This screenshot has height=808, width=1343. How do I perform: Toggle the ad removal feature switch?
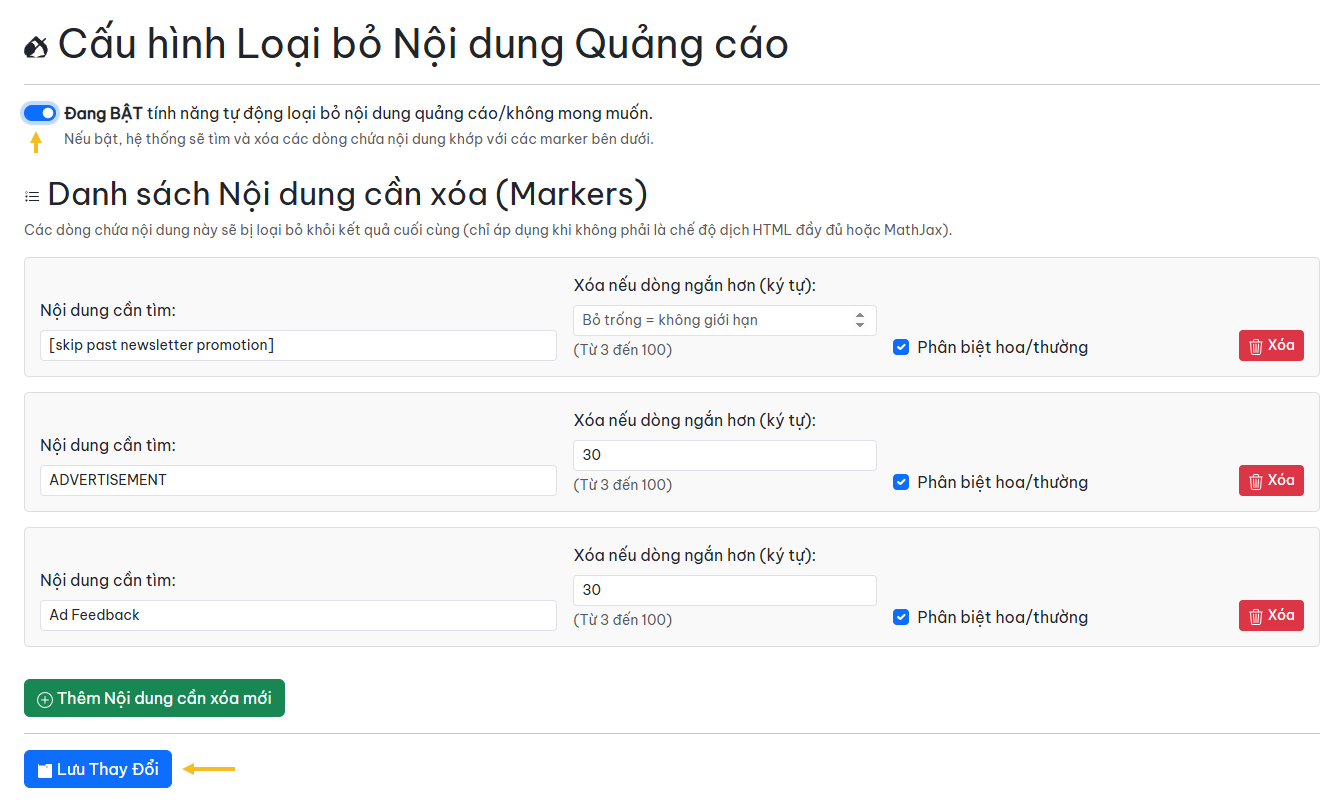pos(40,113)
